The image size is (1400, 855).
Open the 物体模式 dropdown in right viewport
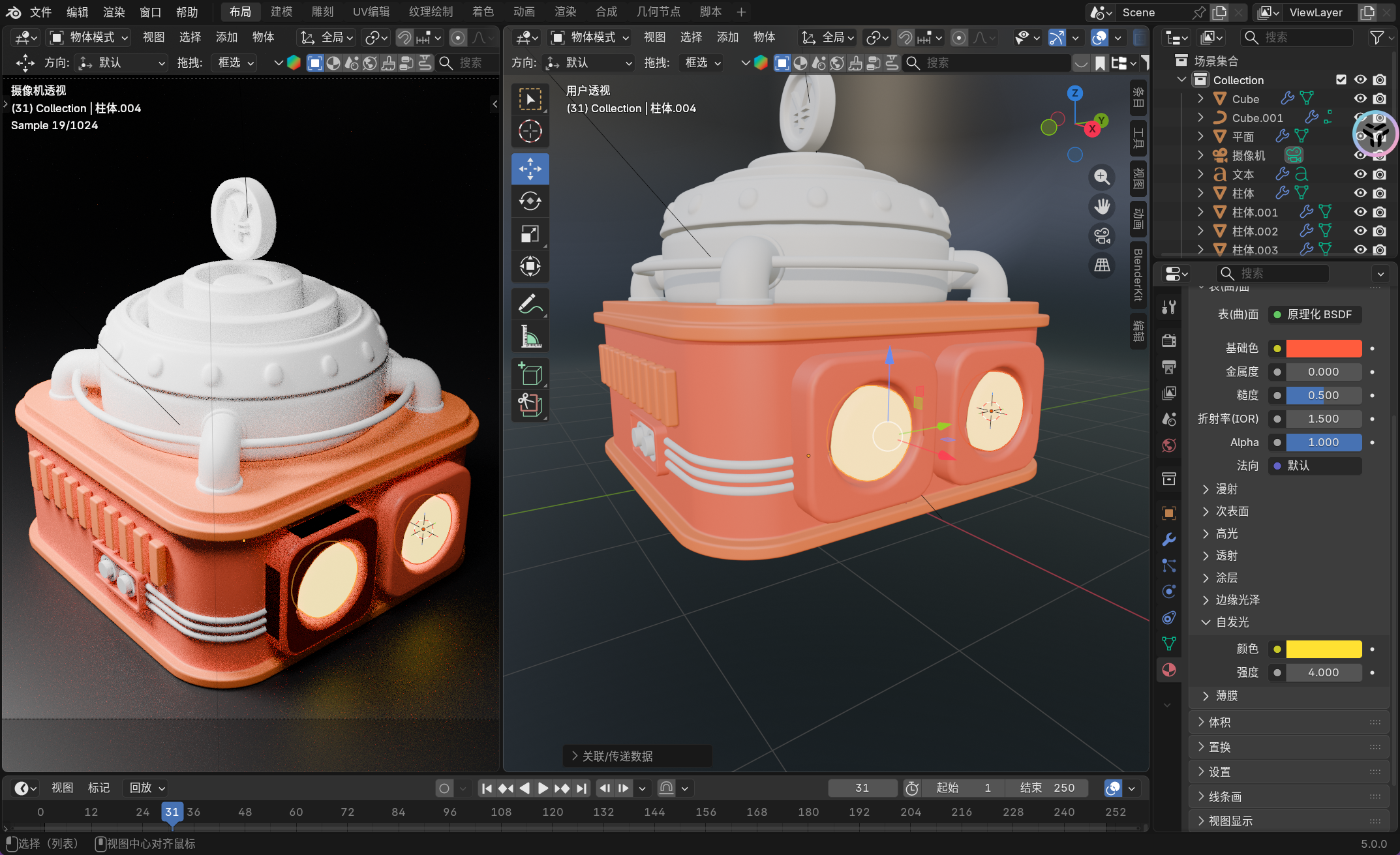click(x=590, y=37)
